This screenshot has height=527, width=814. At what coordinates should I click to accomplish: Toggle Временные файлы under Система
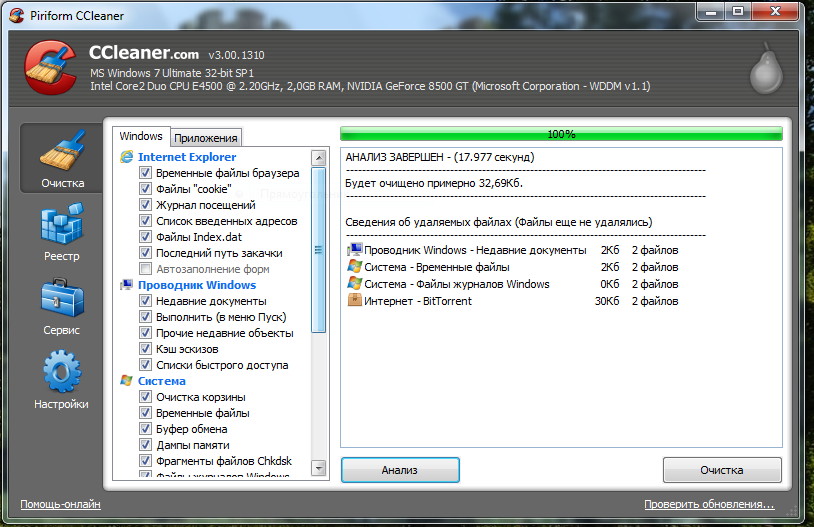pos(145,413)
